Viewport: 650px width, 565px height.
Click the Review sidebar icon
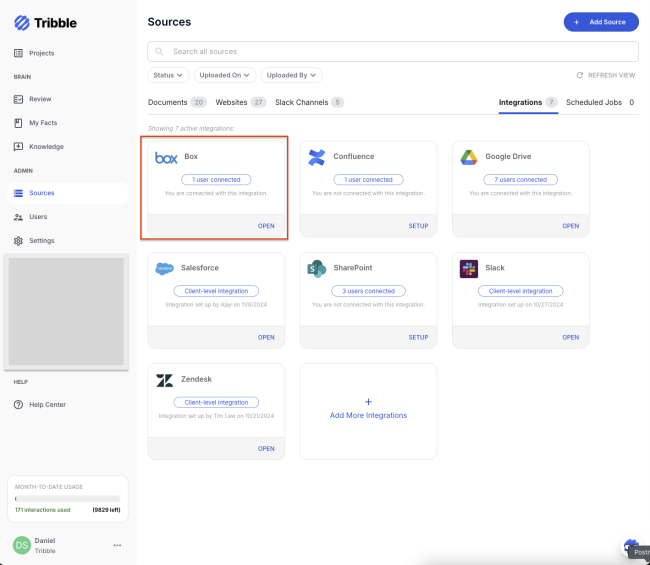(18, 99)
